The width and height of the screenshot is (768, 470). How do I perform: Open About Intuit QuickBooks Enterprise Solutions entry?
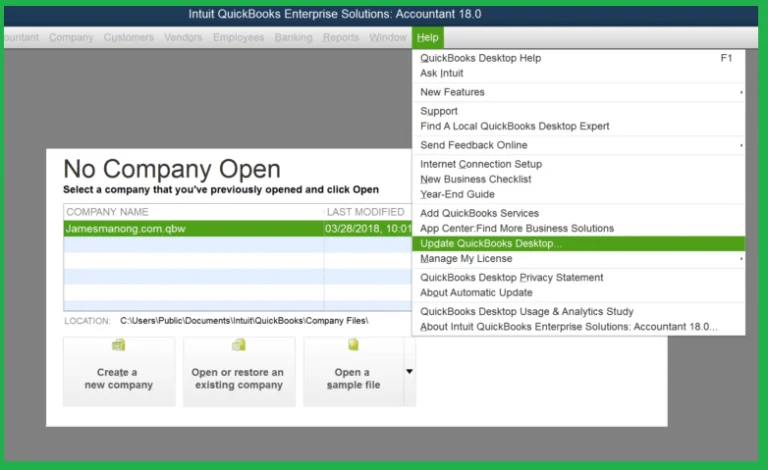point(578,327)
